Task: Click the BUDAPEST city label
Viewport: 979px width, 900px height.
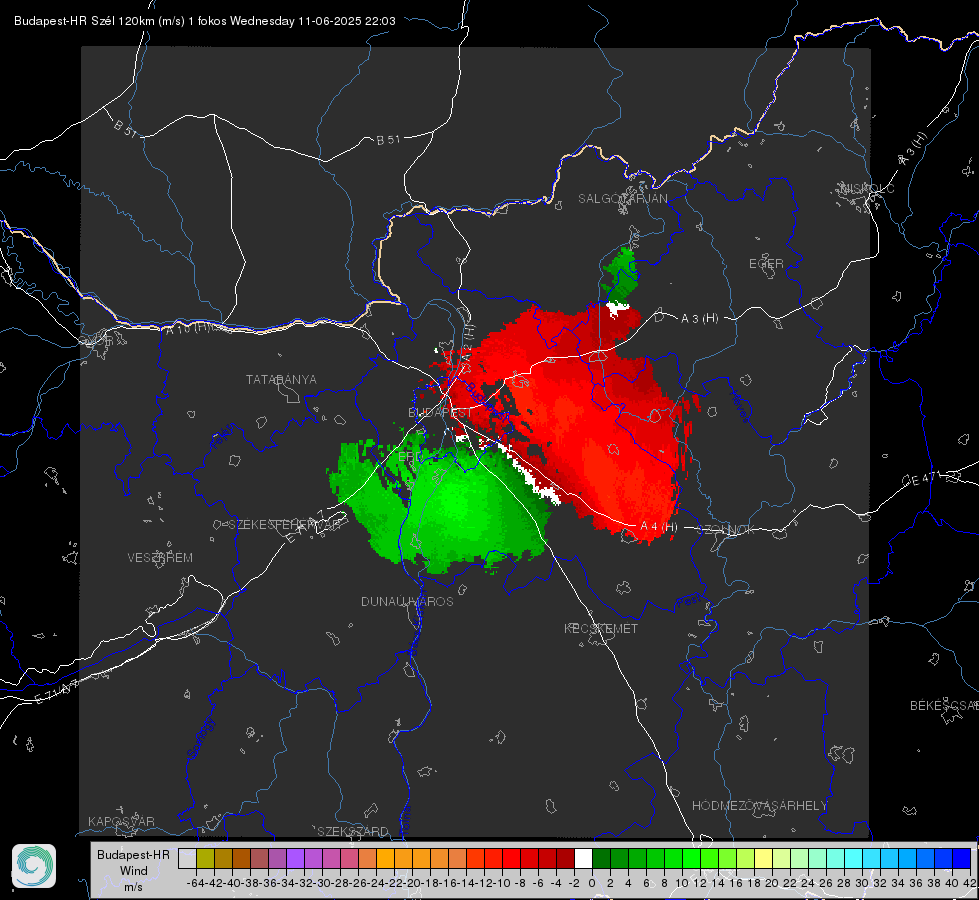Action: [441, 413]
